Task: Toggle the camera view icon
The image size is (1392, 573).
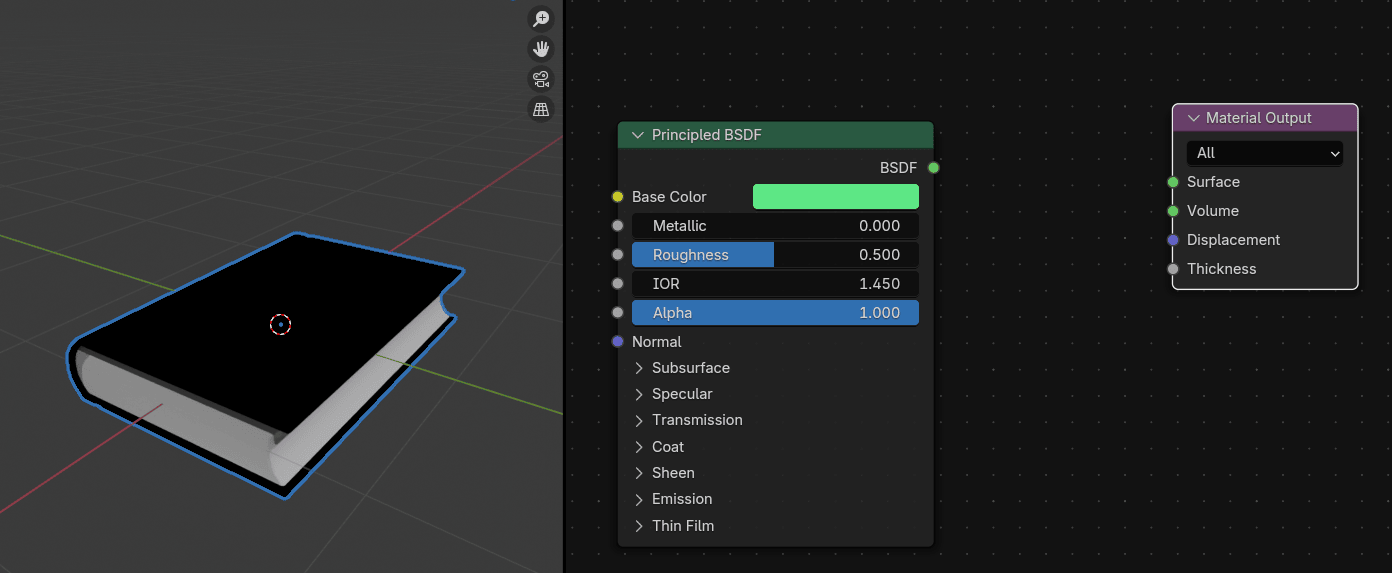Action: 541,79
